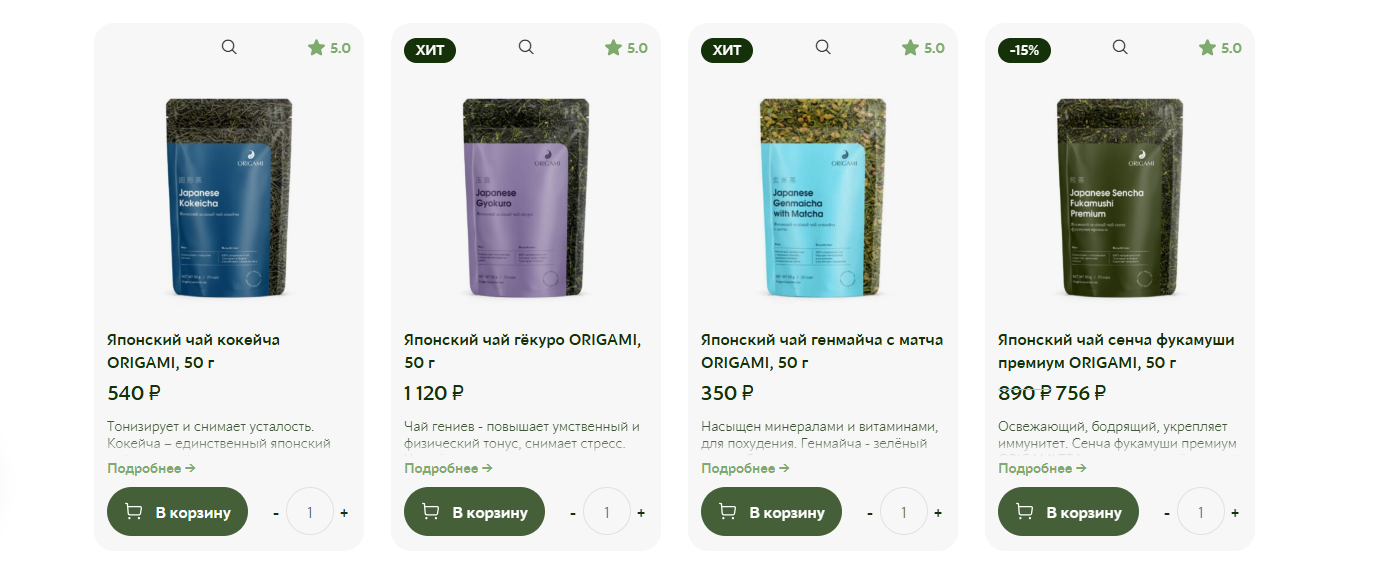Click the 5.0 star on Gyokuro card
Screen dimensions: 1393x570
(626, 48)
